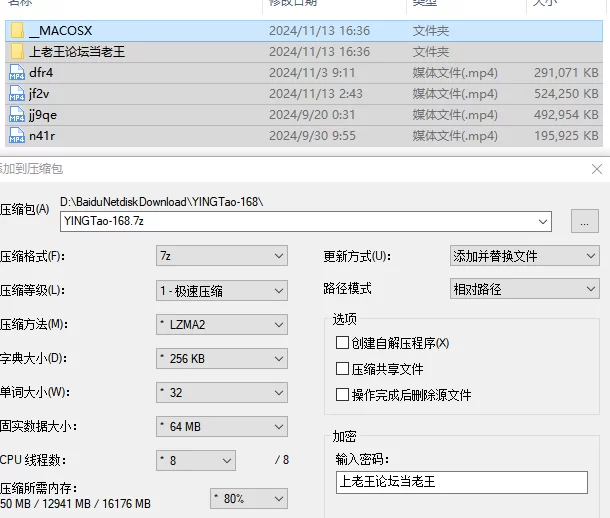The width and height of the screenshot is (610, 518).
Task: Click date 2024/11/3 9:11
Action: pos(312,73)
